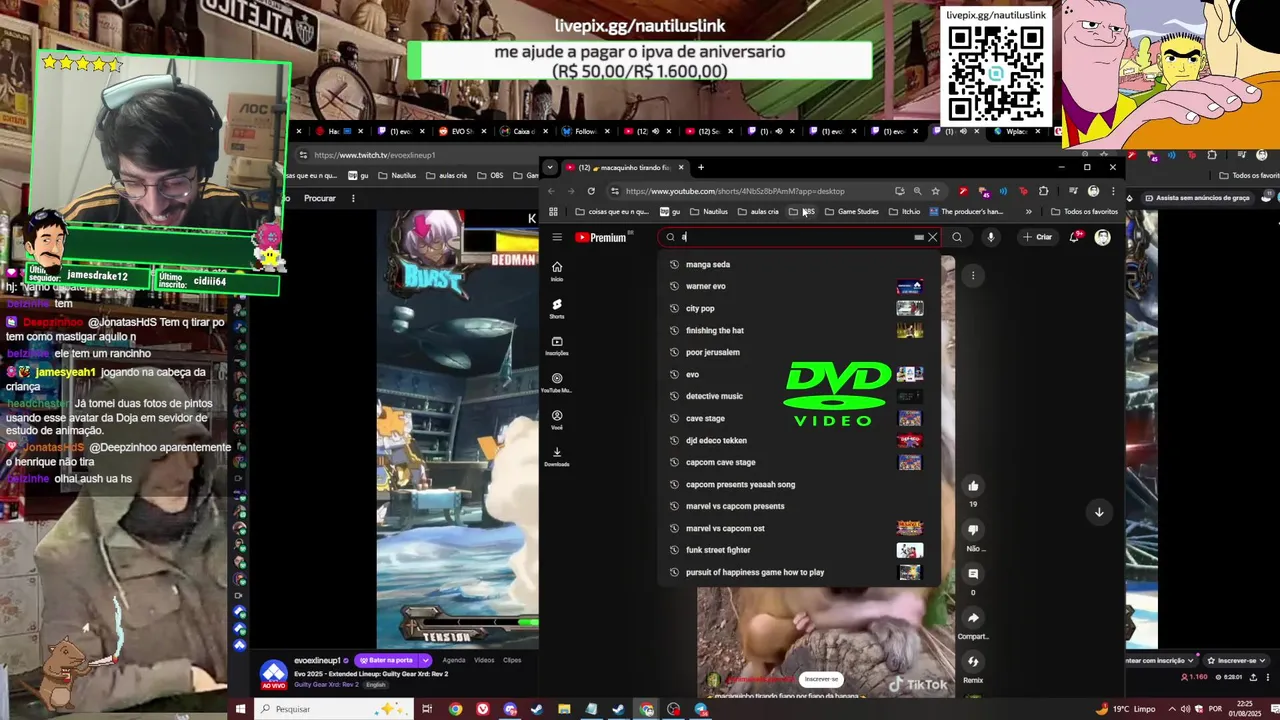Like the Short with thumbs up
This screenshot has width=1280, height=720.
(x=973, y=486)
